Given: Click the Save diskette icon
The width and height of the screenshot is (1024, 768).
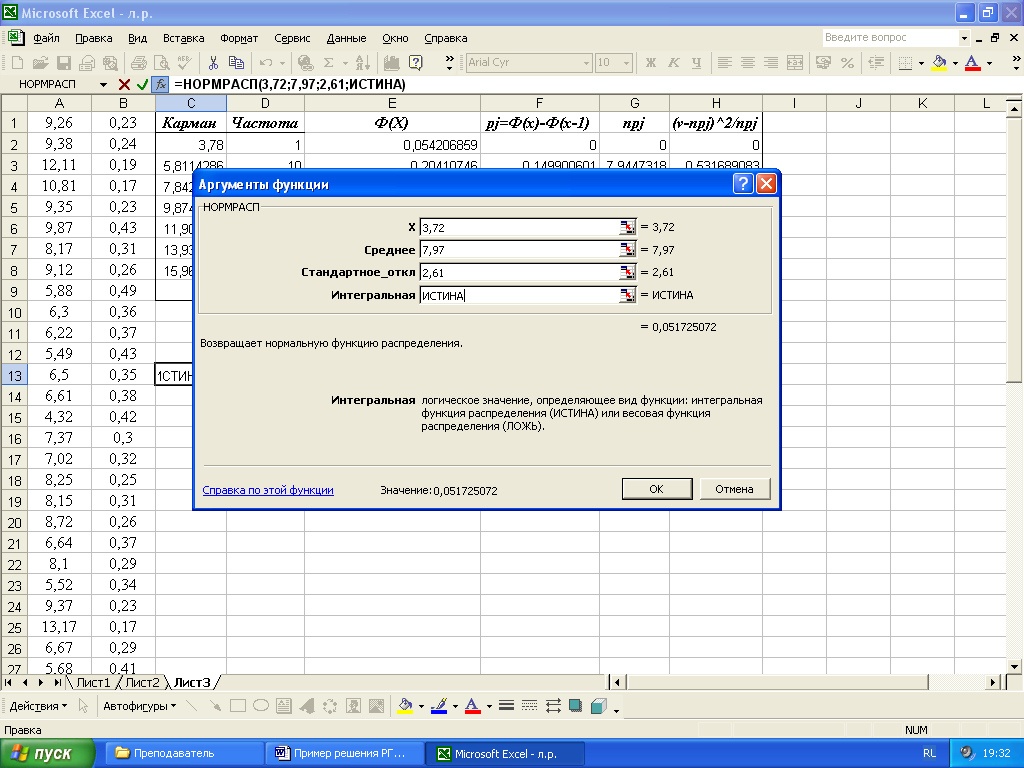Looking at the screenshot, I should pos(63,63).
